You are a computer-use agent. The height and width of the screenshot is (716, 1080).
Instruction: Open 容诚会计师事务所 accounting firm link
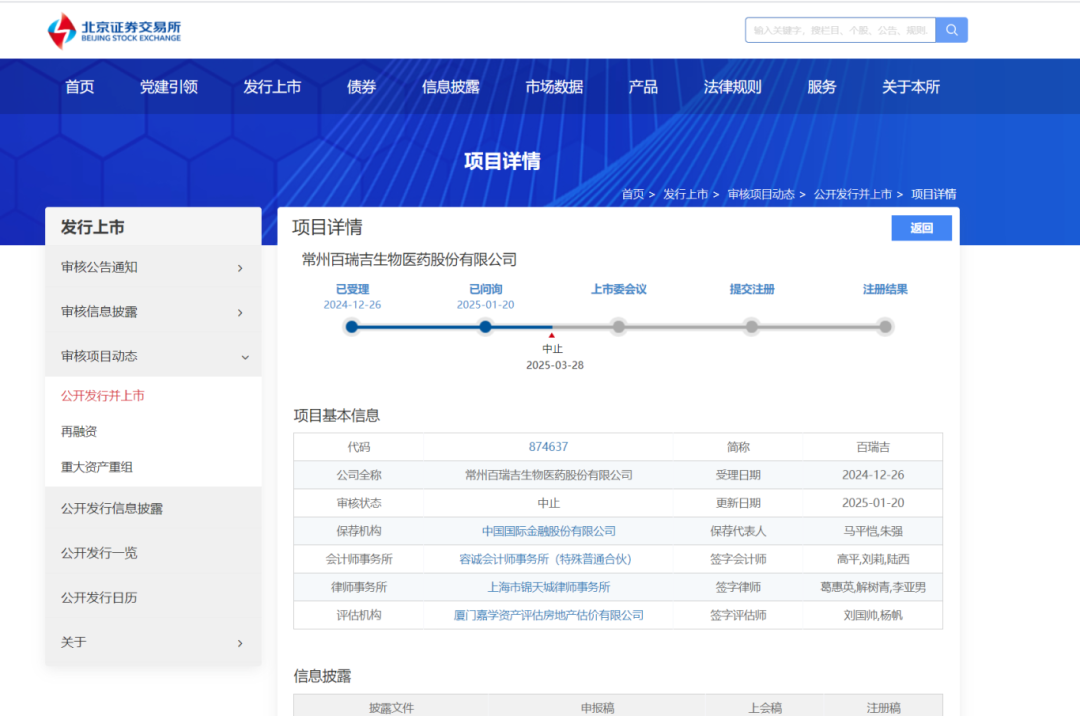pos(545,559)
